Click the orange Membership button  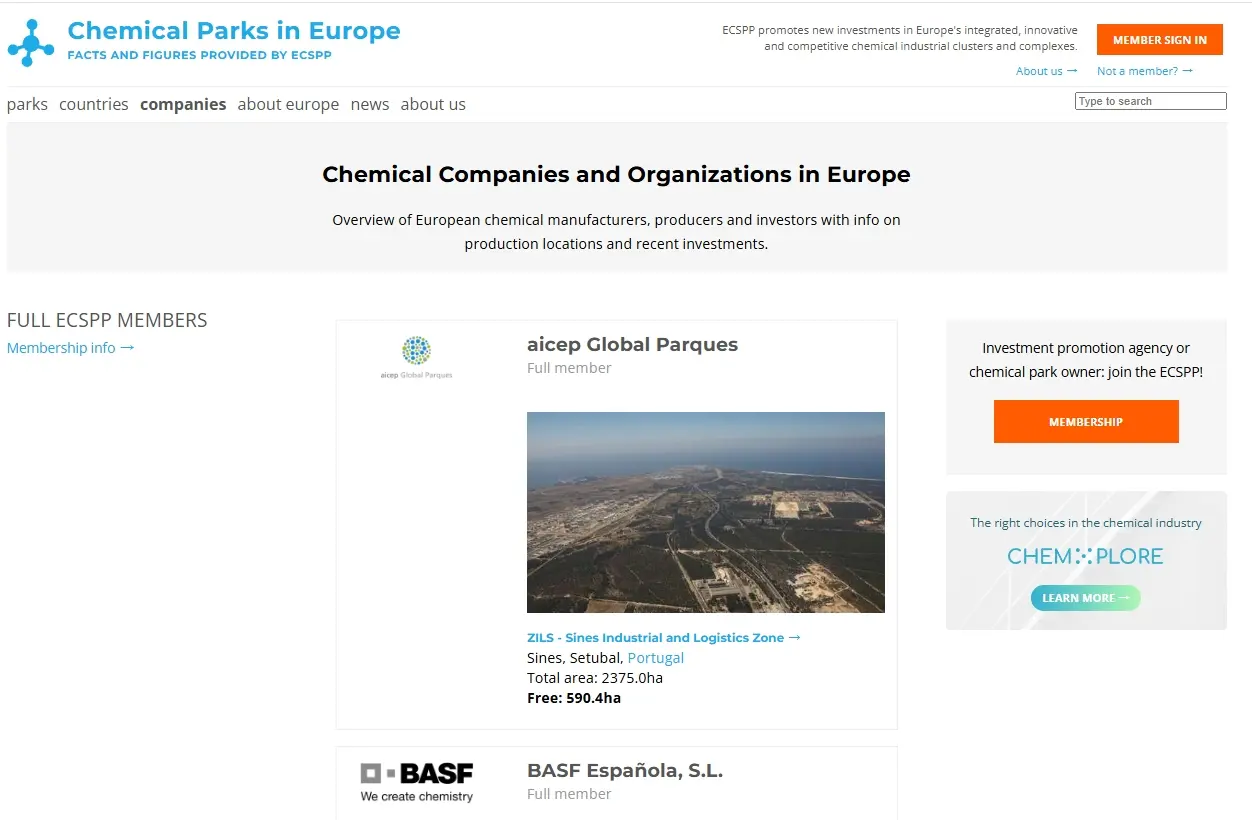click(x=1086, y=422)
